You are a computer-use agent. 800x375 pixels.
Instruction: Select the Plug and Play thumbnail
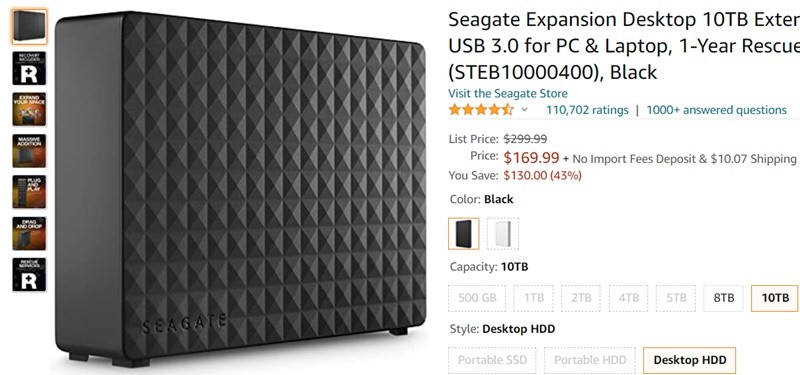click(29, 192)
